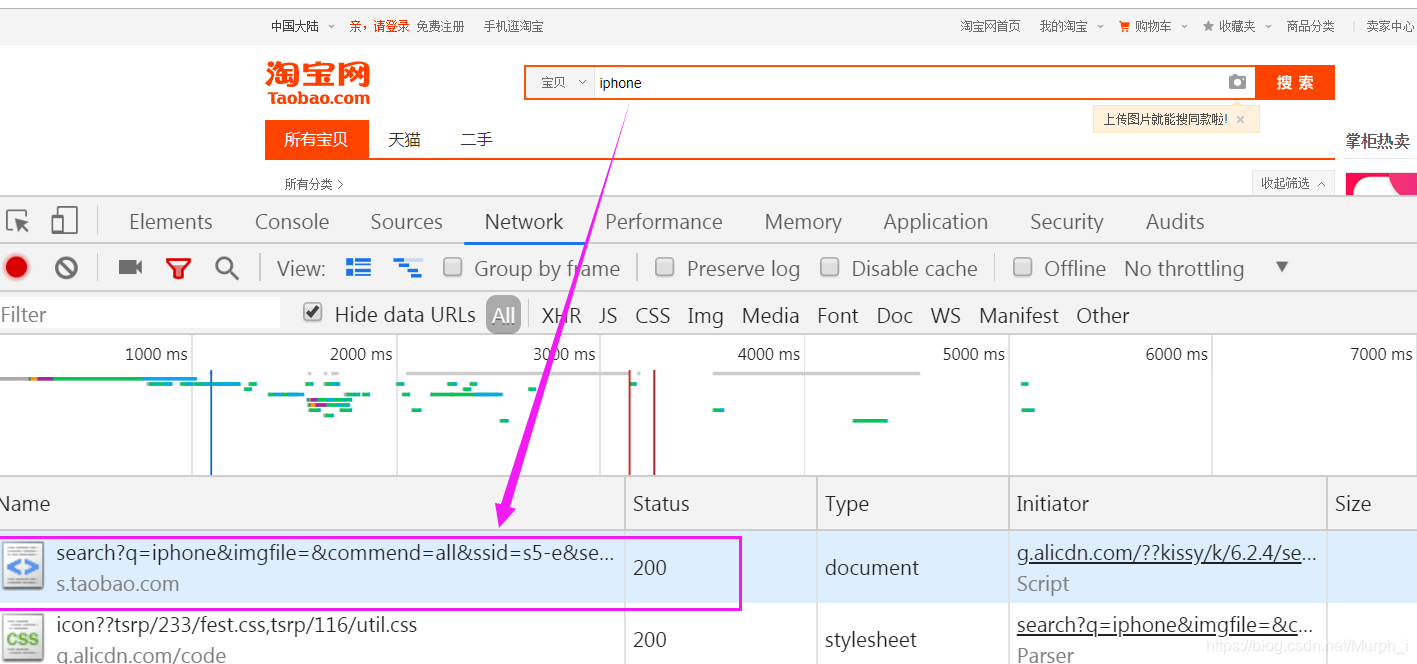Open the 手机逛淘宝 link
The image size is (1417, 664).
tap(514, 26)
